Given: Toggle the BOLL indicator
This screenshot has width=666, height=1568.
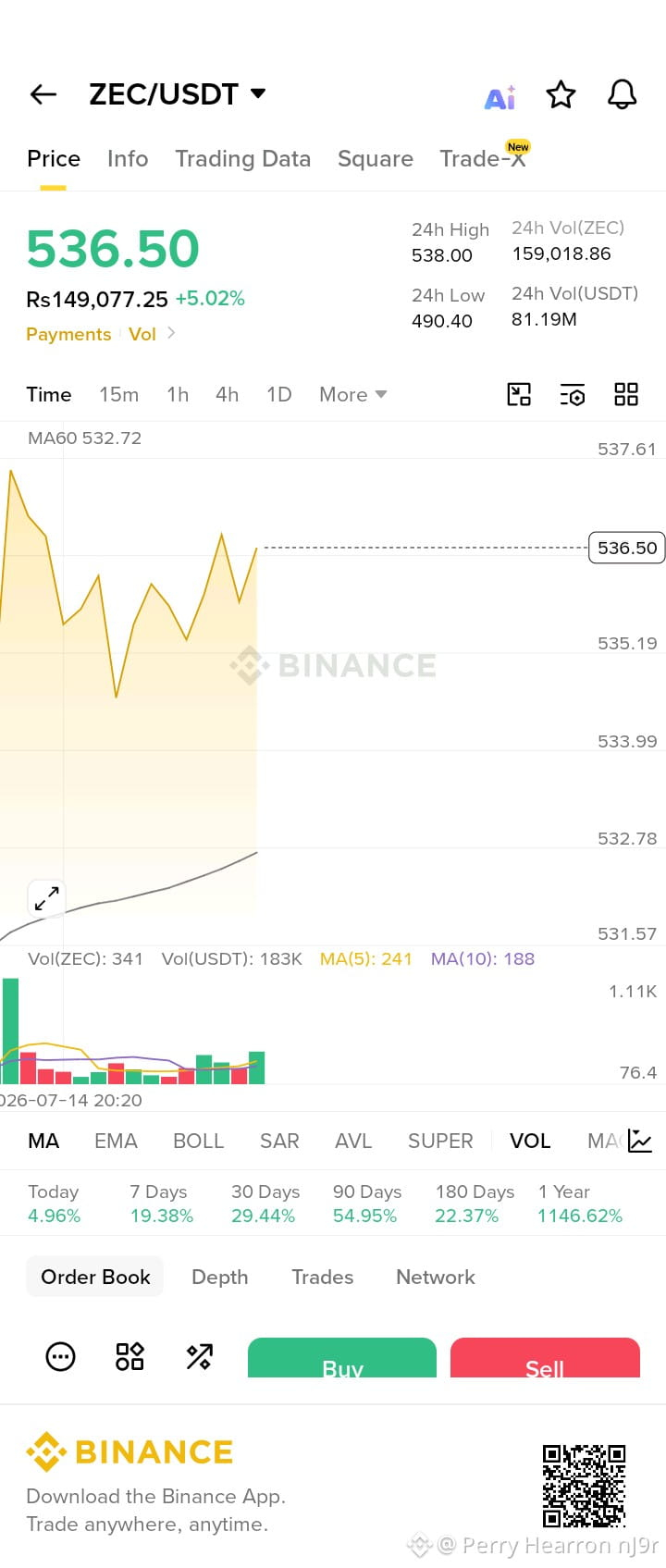Looking at the screenshot, I should [x=199, y=1141].
